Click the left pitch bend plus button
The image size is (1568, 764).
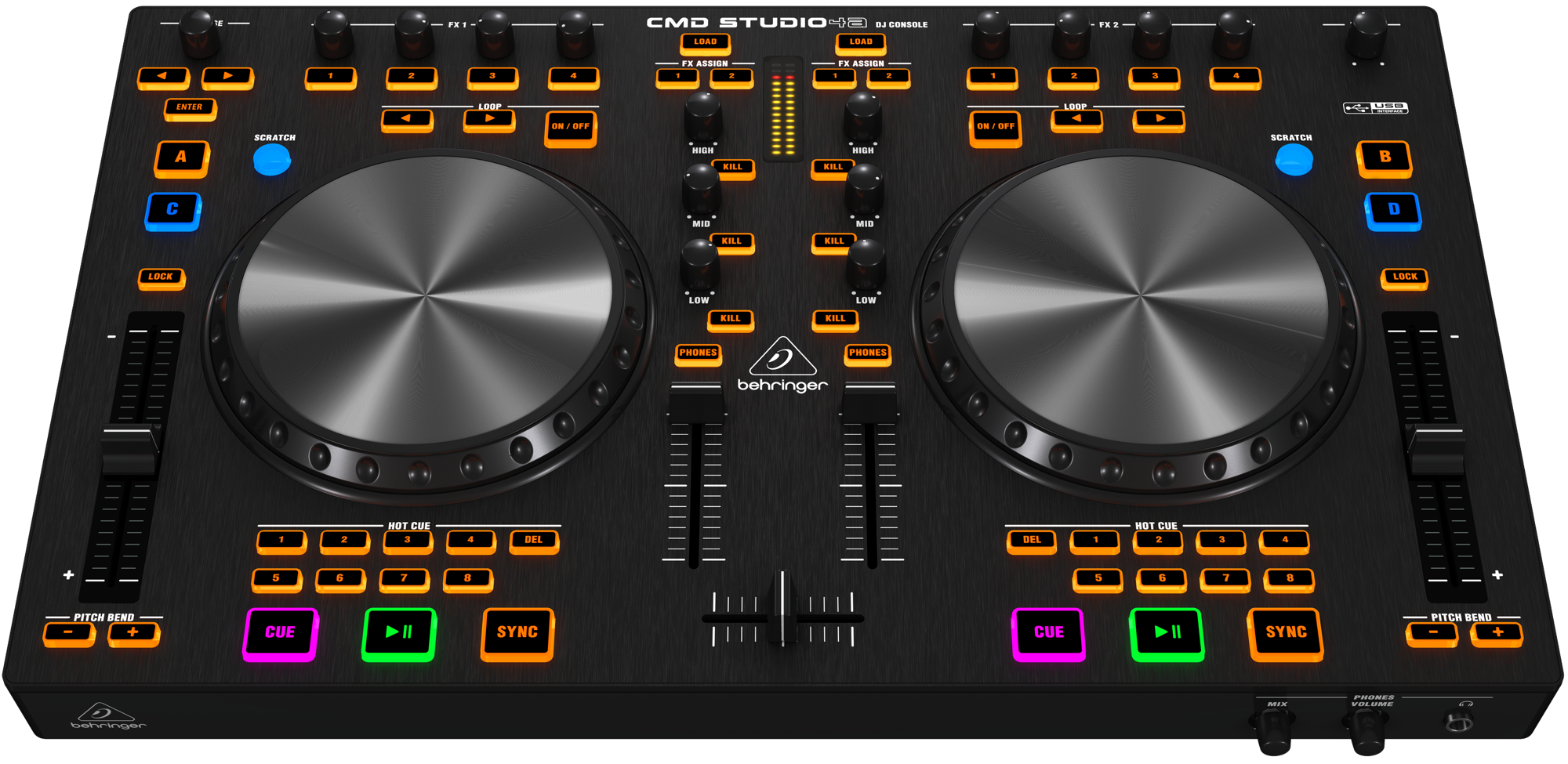[133, 632]
